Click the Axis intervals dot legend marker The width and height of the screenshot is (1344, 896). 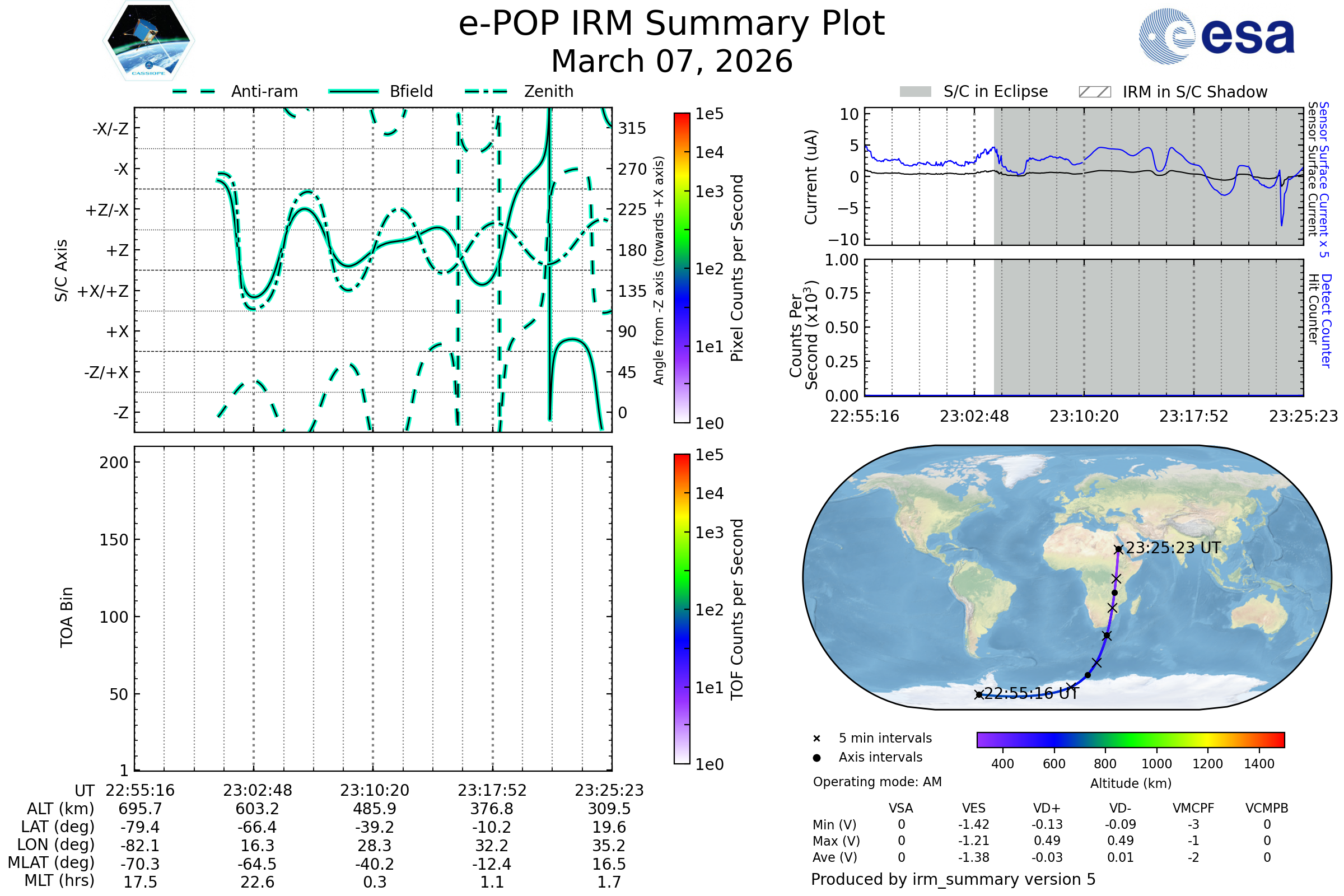[x=816, y=758]
